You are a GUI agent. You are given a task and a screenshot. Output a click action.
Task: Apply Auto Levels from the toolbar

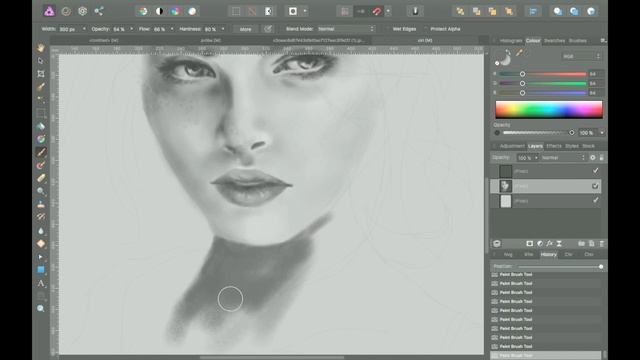(143, 11)
